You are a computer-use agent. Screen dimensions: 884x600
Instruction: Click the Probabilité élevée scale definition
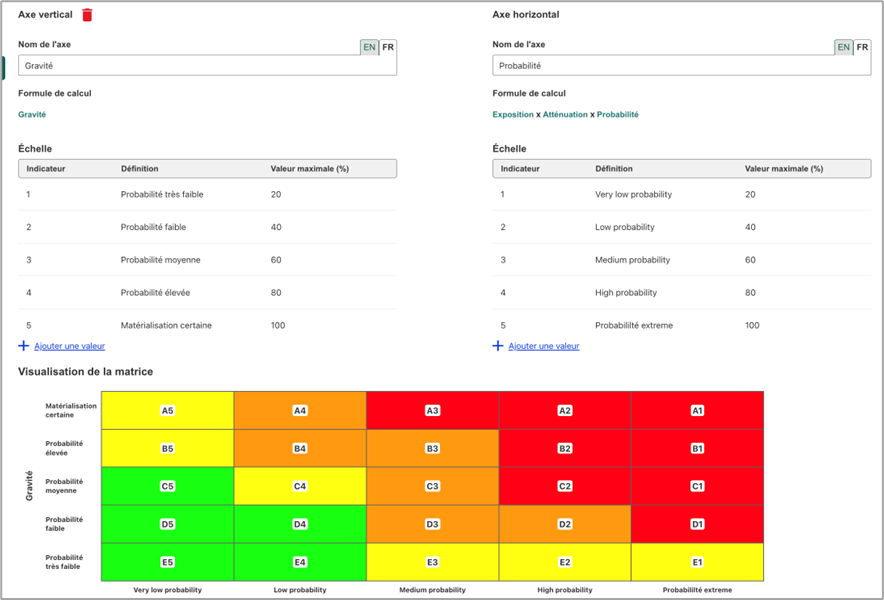tap(156, 293)
